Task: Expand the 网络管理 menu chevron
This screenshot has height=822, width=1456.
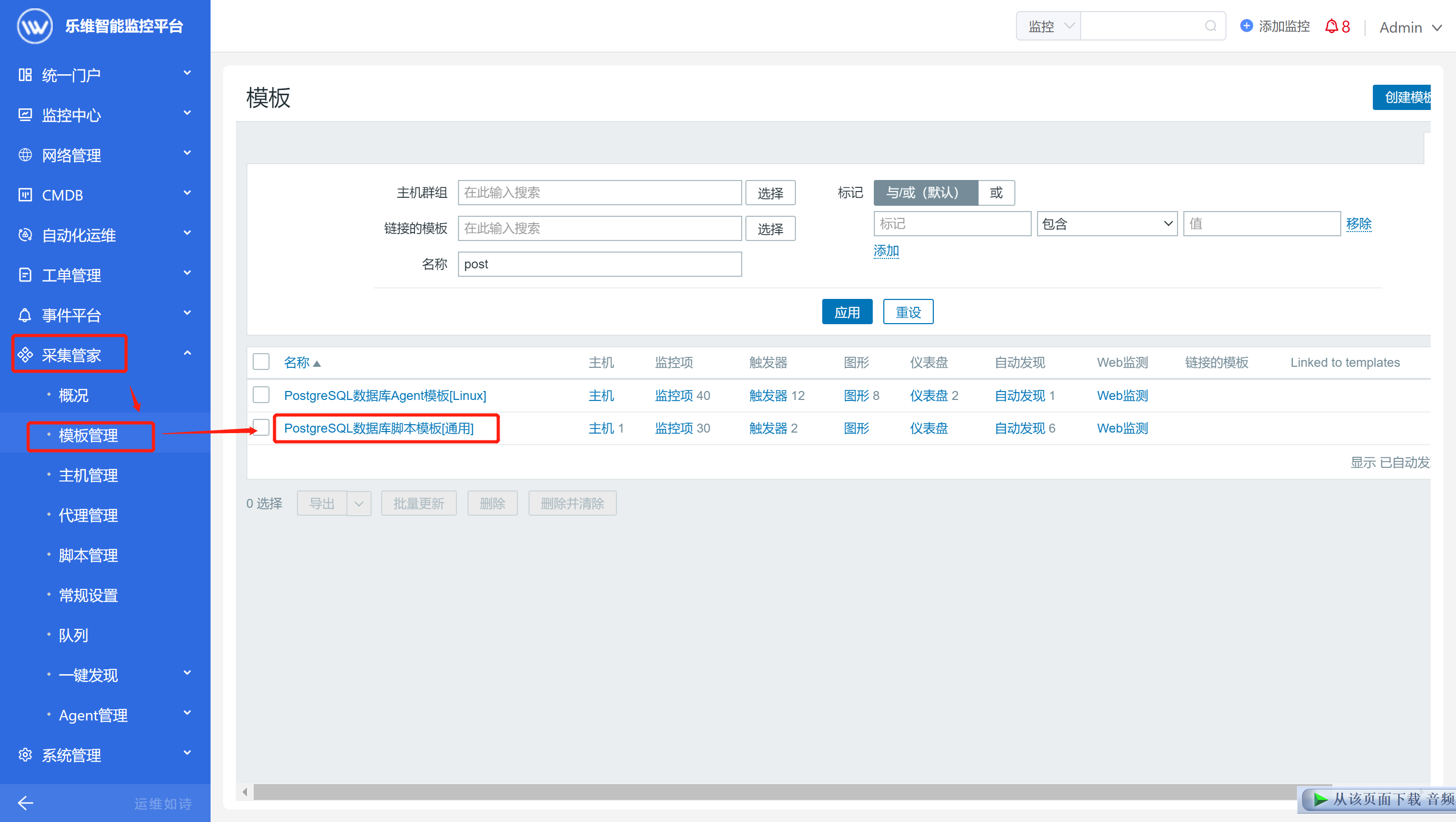Action: (x=187, y=153)
